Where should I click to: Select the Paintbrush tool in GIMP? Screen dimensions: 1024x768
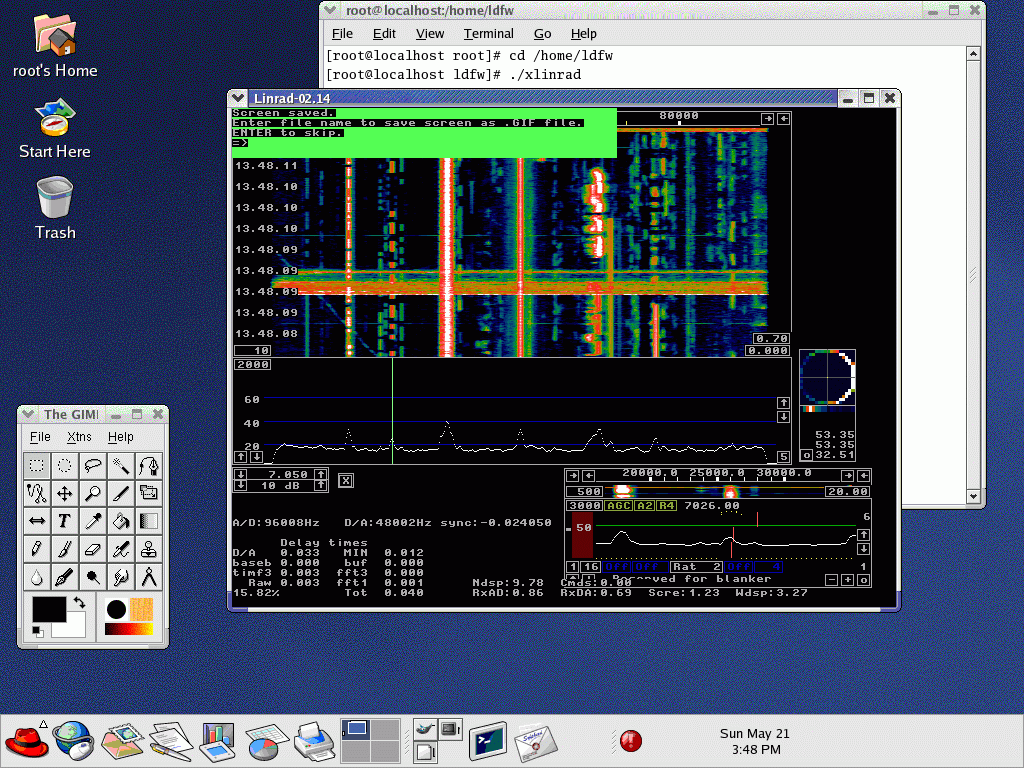pyautogui.click(x=65, y=549)
